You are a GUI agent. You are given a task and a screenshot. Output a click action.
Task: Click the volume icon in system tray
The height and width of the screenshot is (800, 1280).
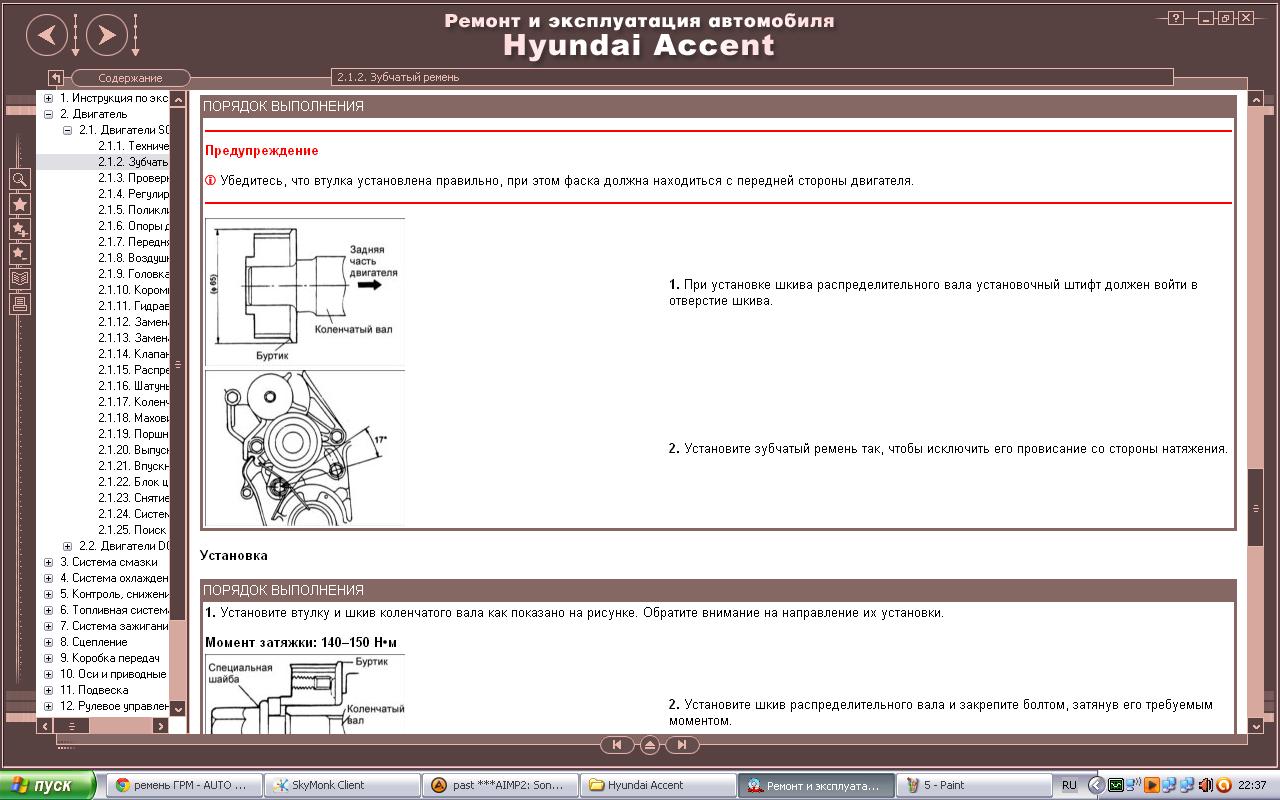[x=1206, y=785]
